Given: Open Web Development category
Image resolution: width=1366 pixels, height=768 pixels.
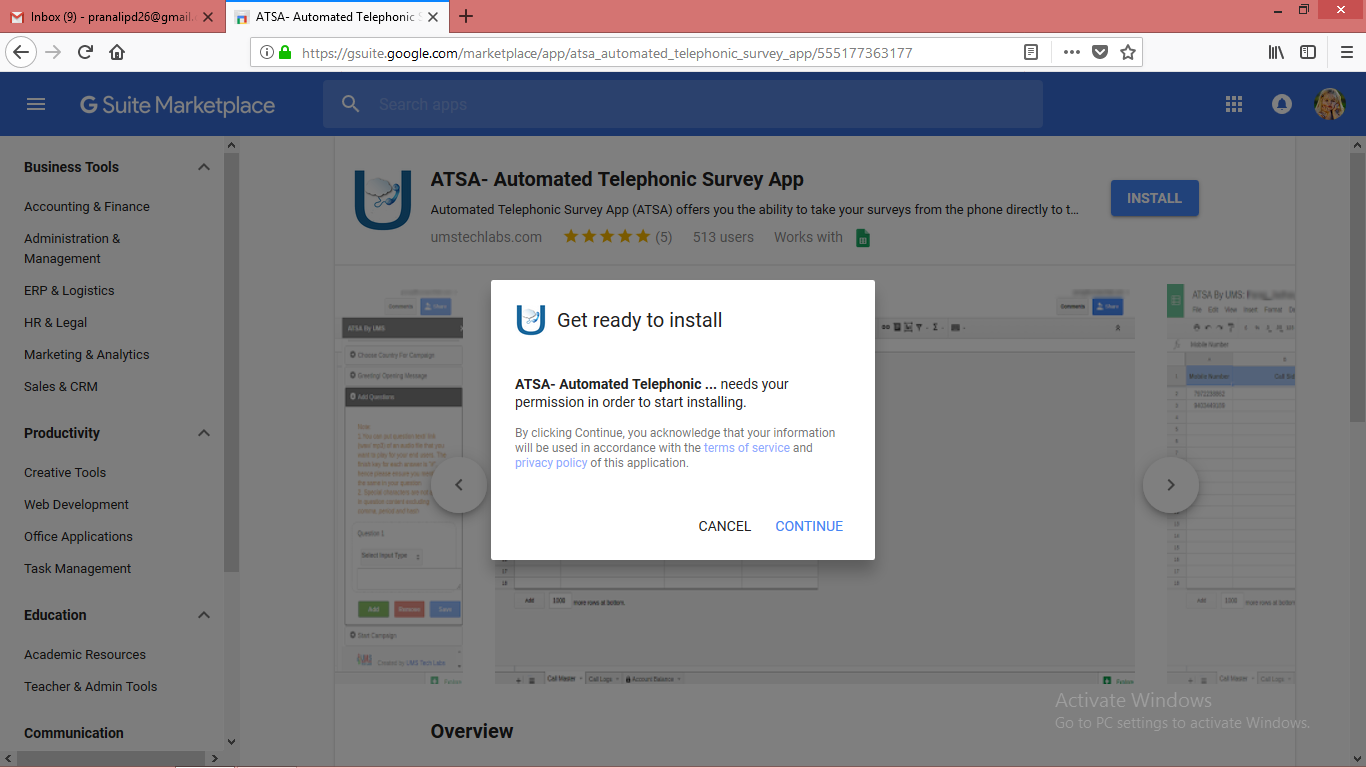Looking at the screenshot, I should [77, 505].
